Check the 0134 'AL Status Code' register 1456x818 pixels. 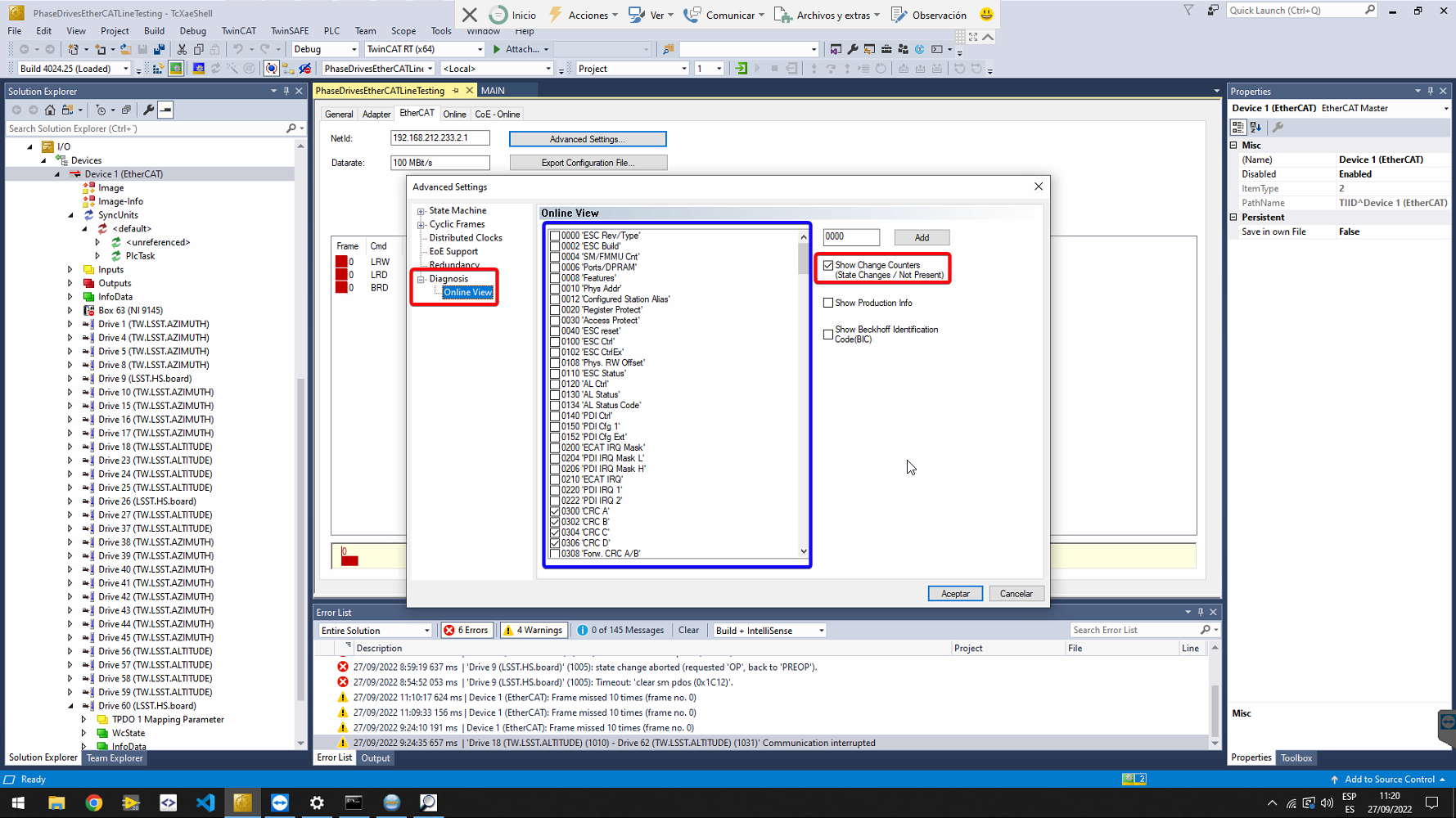[555, 405]
